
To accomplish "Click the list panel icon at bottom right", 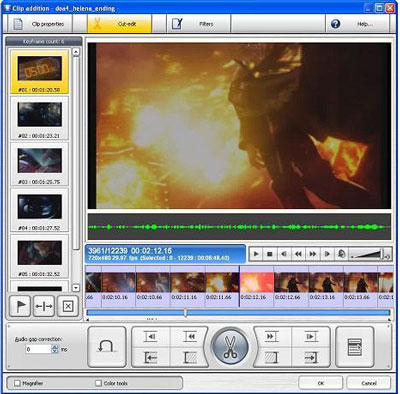I will pos(354,347).
